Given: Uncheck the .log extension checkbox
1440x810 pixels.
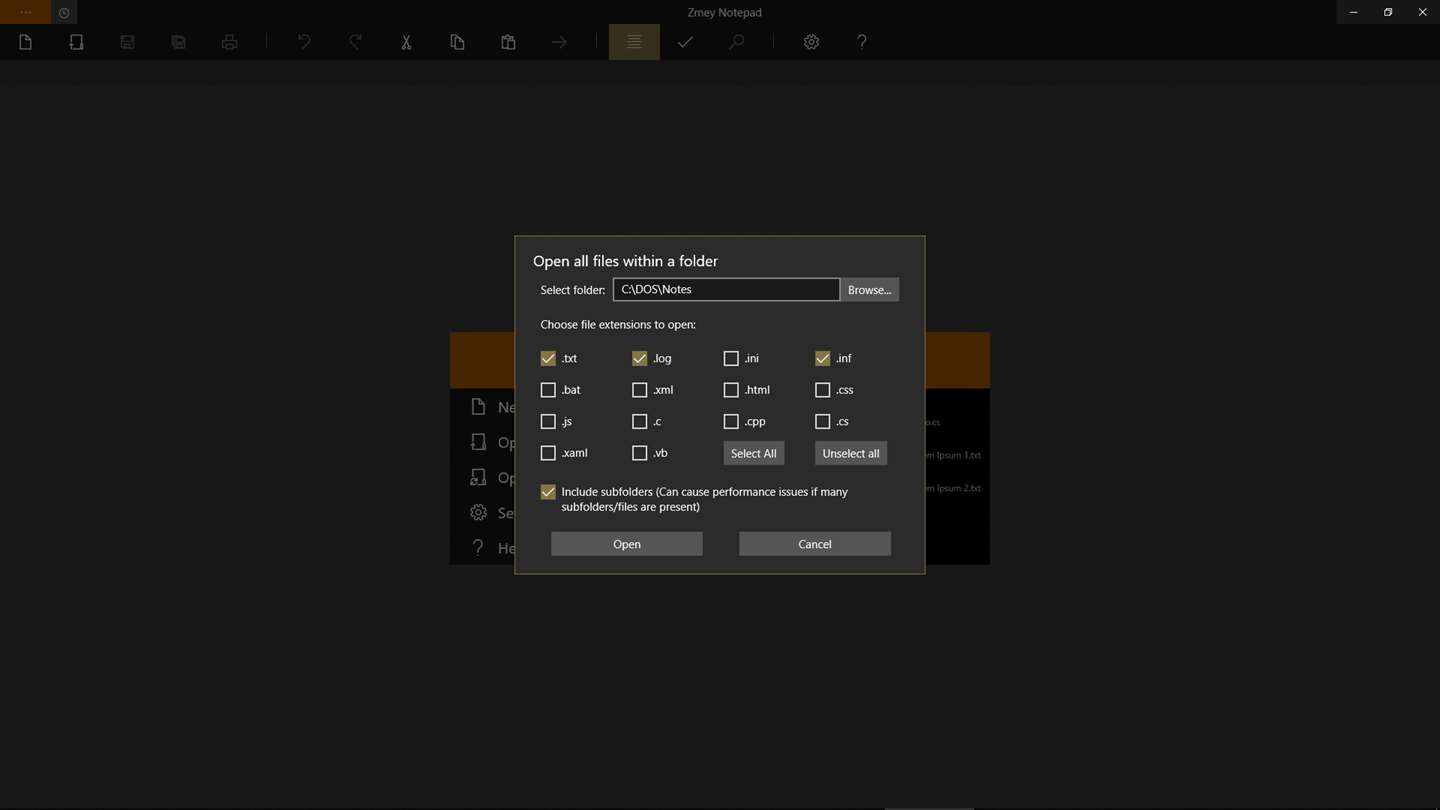Looking at the screenshot, I should point(640,358).
